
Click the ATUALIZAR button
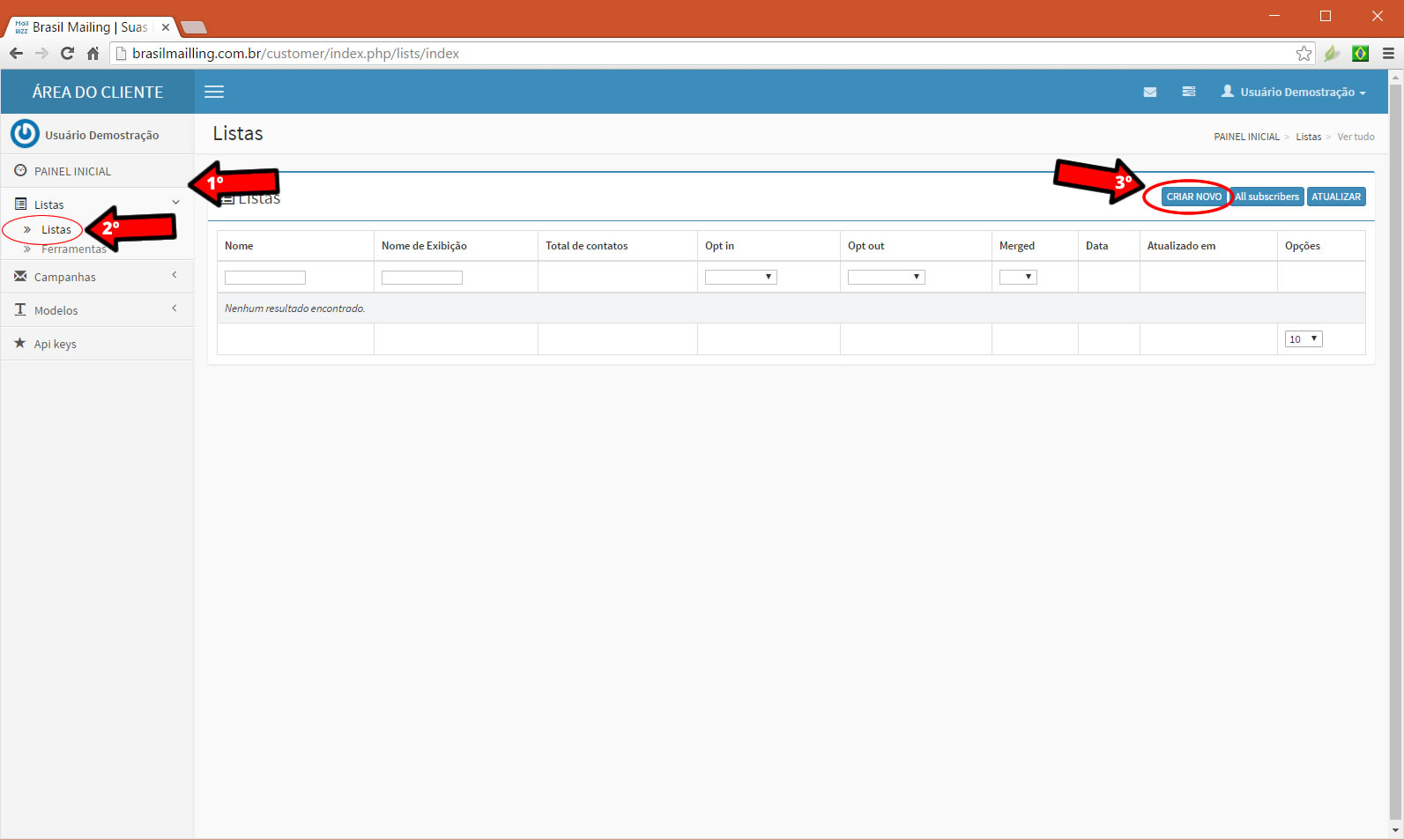point(1336,197)
